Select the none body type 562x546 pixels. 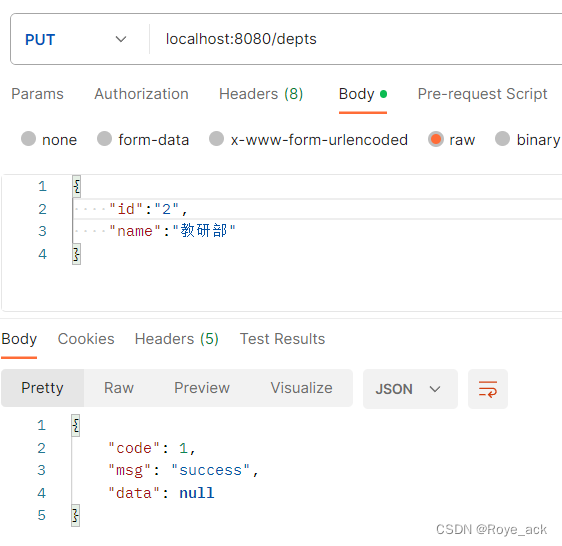coord(49,139)
